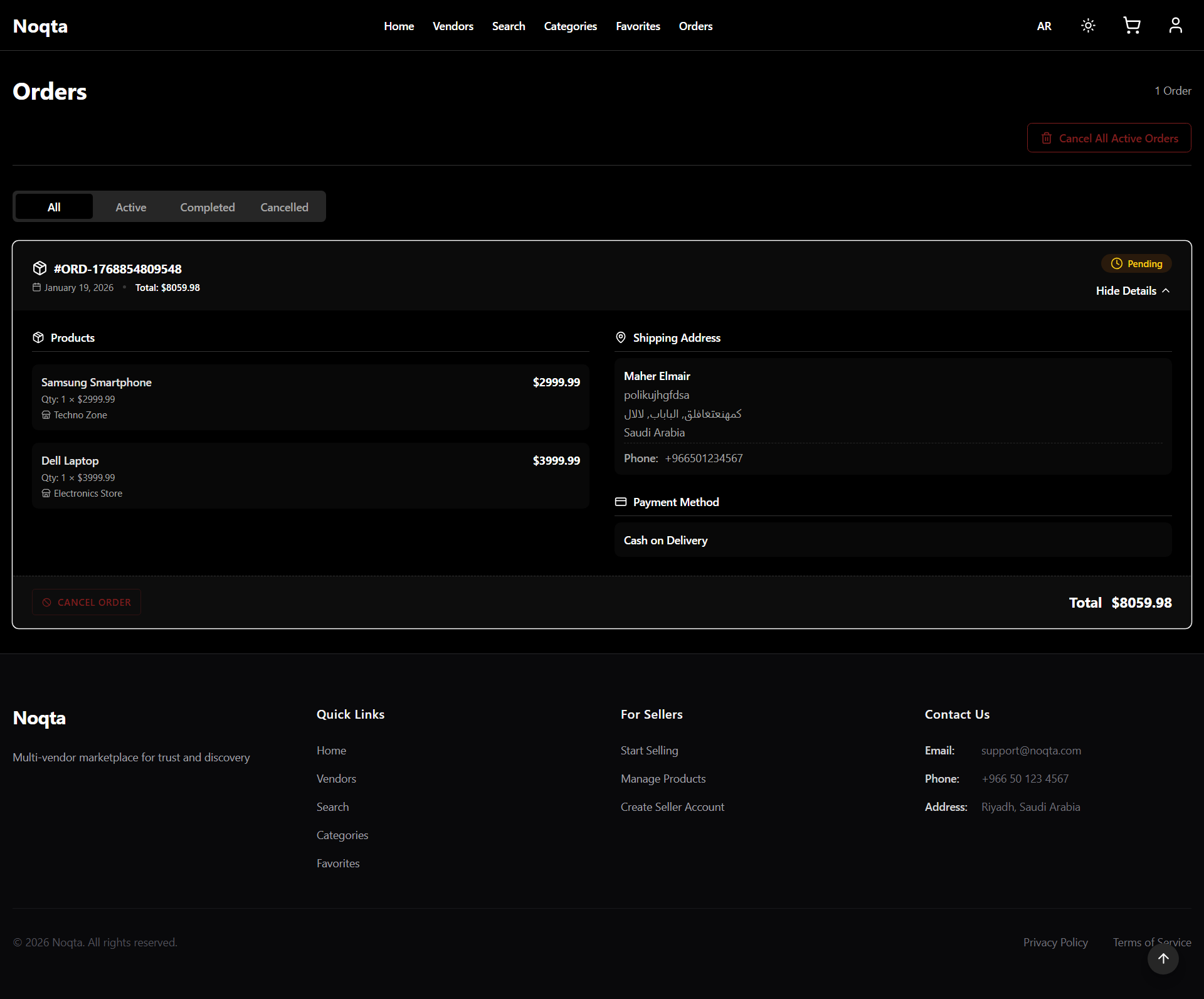Open footer Vendors quick link

(x=336, y=779)
